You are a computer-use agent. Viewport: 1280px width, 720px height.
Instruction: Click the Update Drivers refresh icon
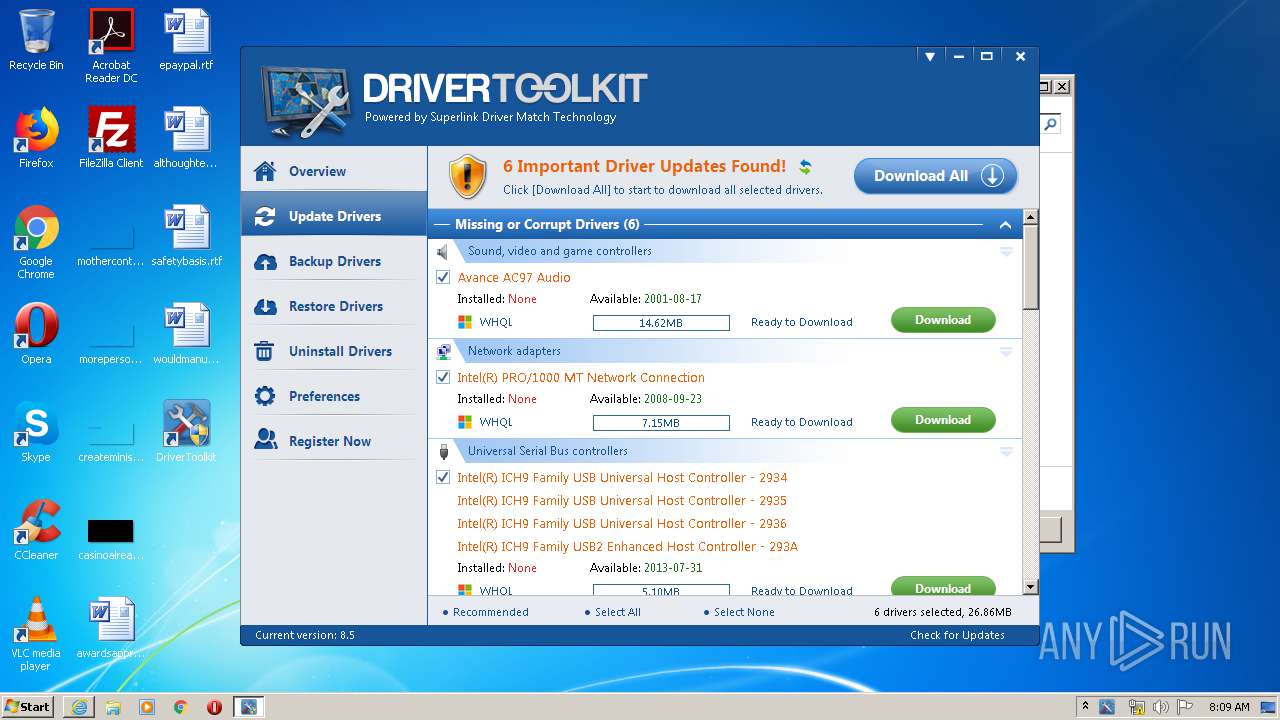click(x=265, y=216)
